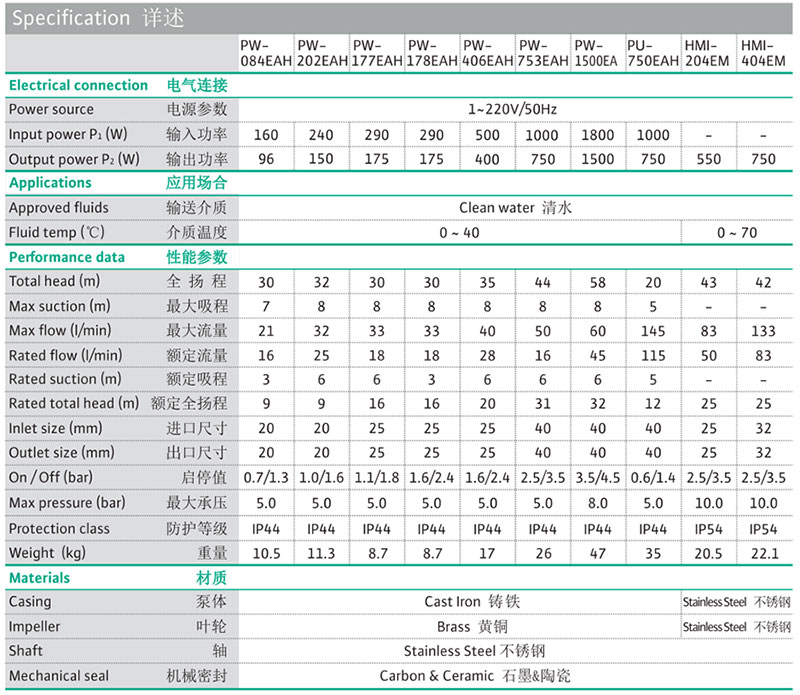Select the "Electrical connection" section heading
Screen dimensions: 800x695
pyautogui.click(x=78, y=85)
